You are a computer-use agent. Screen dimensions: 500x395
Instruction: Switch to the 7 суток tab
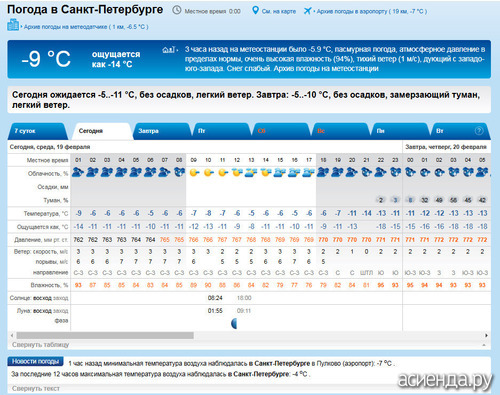click(x=37, y=131)
